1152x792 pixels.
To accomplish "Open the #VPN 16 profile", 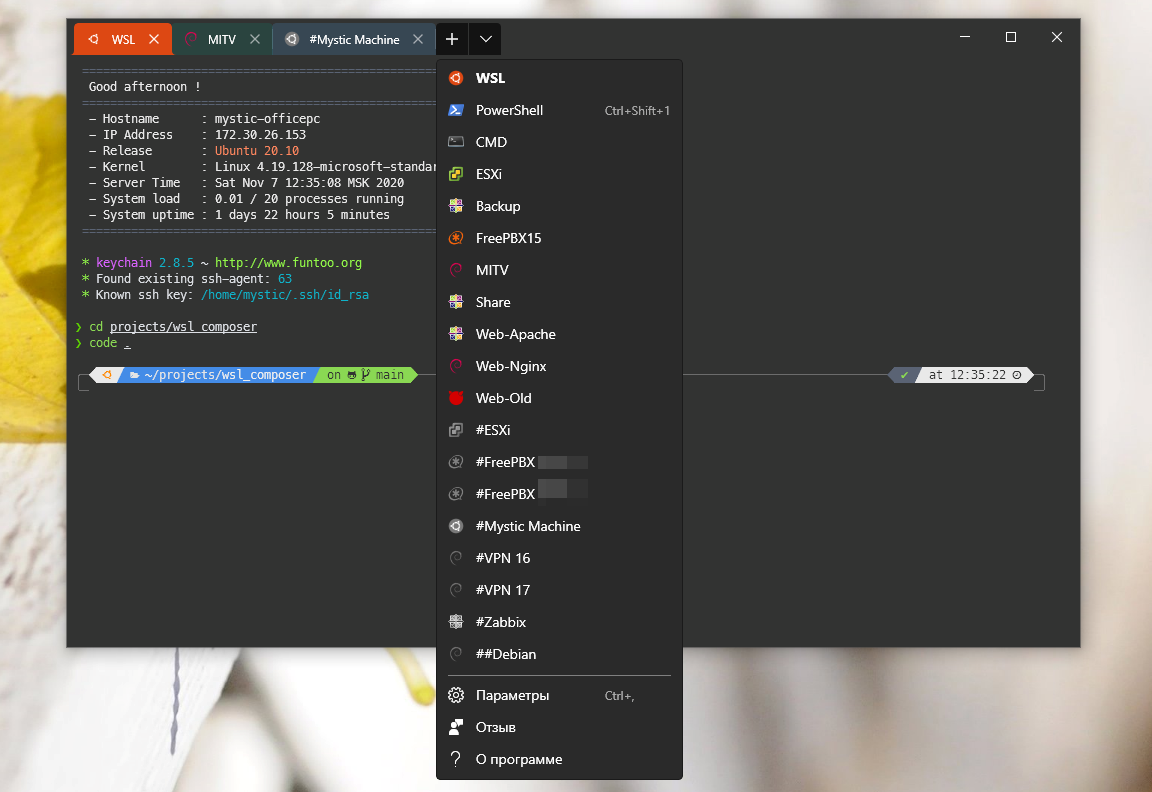I will [559, 558].
